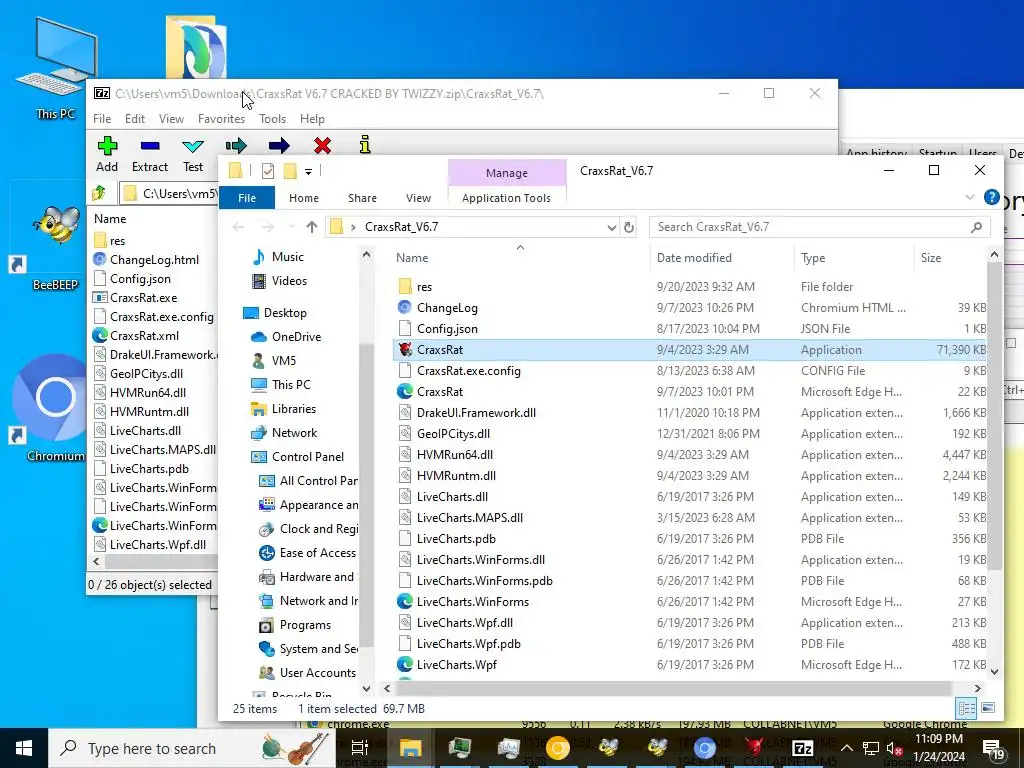
Task: Open the Windows Start menu
Action: (x=24, y=748)
